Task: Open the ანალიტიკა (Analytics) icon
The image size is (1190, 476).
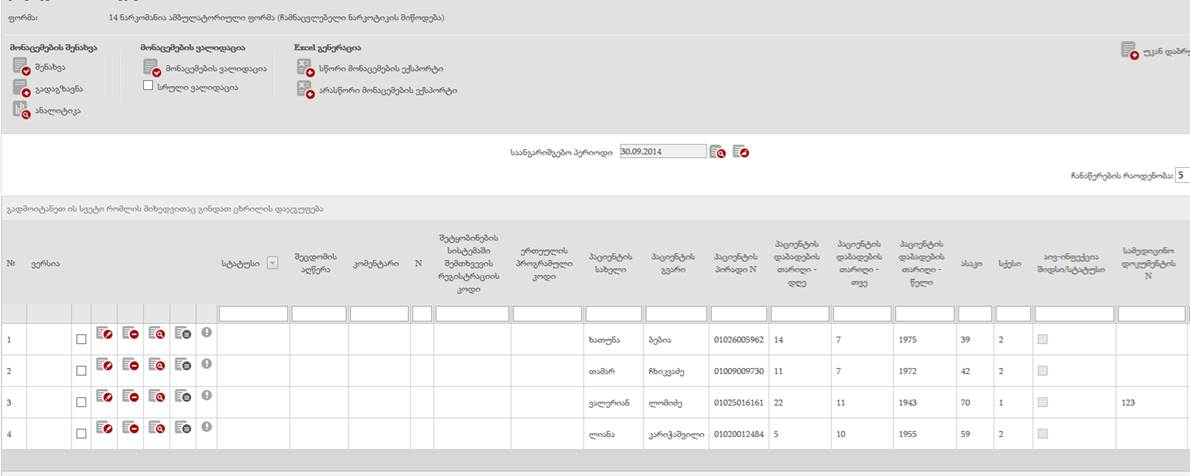Action: click(21, 111)
